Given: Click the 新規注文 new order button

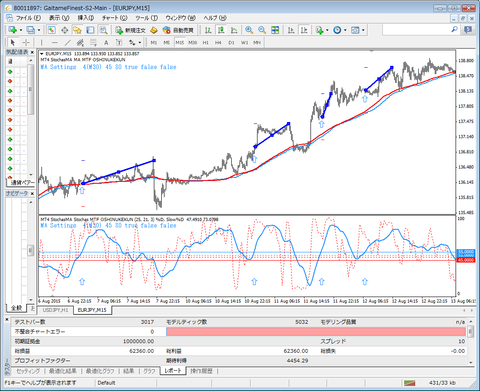Looking at the screenshot, I should [x=130, y=30].
